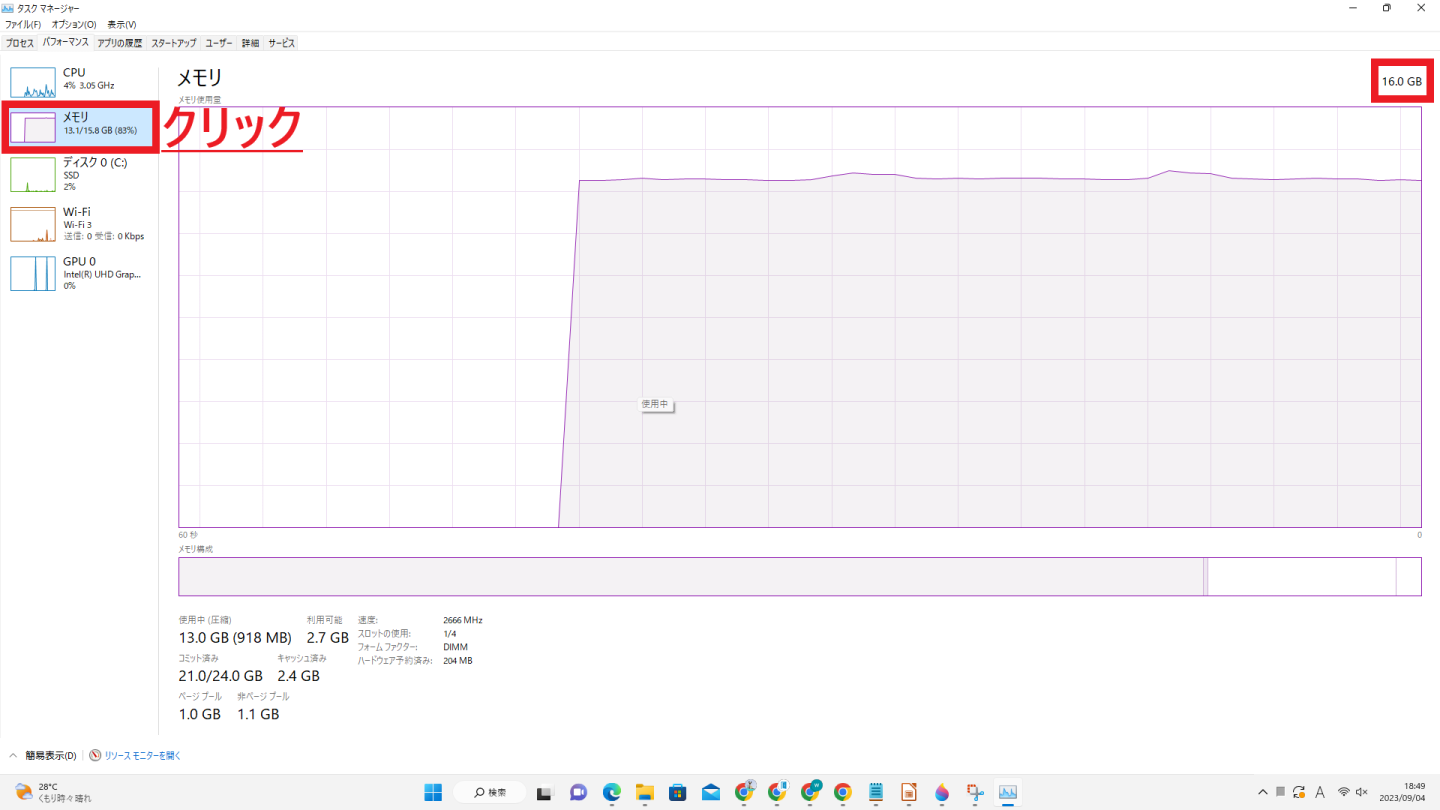Viewport: 1440px width, 810px height.
Task: Toggle the muted volume icon in tray
Action: click(1361, 792)
